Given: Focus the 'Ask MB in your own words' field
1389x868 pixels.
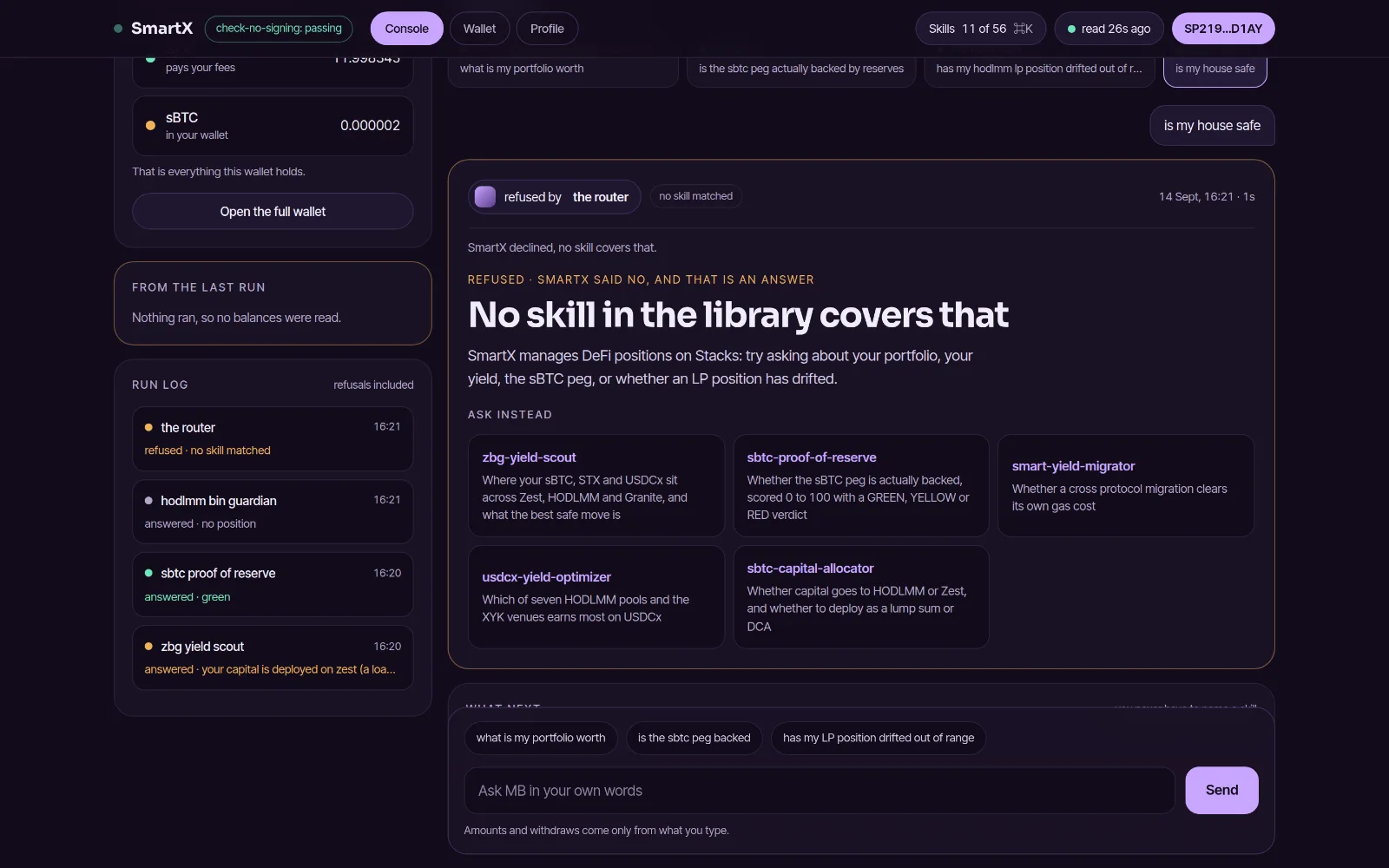Looking at the screenshot, I should click(x=820, y=791).
